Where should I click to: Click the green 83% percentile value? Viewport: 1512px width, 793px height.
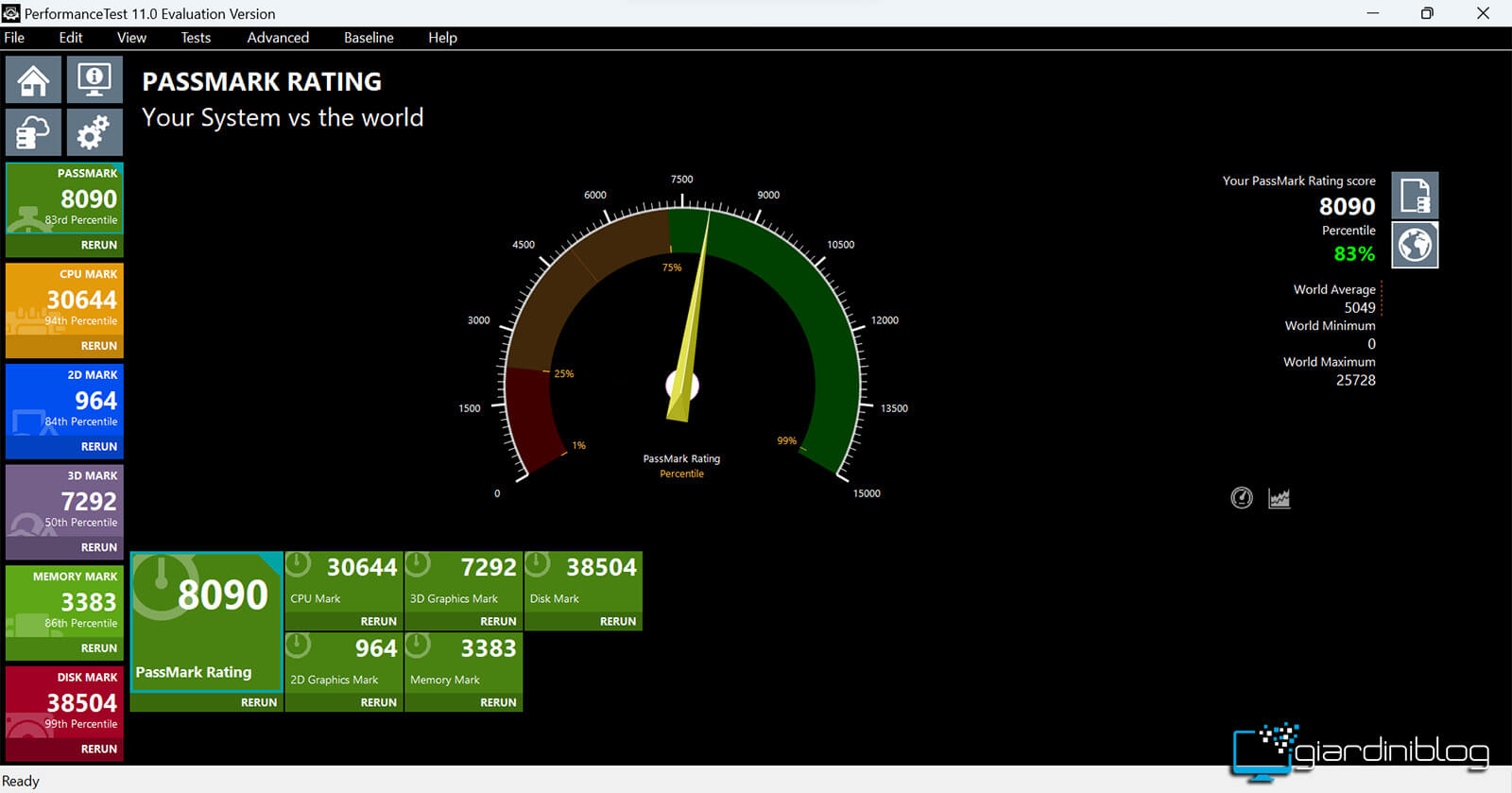pyautogui.click(x=1354, y=253)
